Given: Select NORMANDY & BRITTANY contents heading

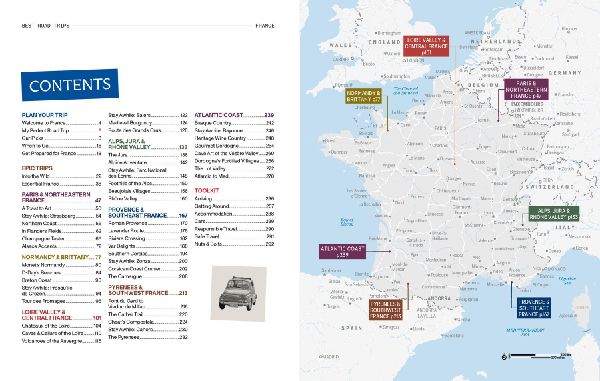Looking at the screenshot, I should tap(62, 257).
